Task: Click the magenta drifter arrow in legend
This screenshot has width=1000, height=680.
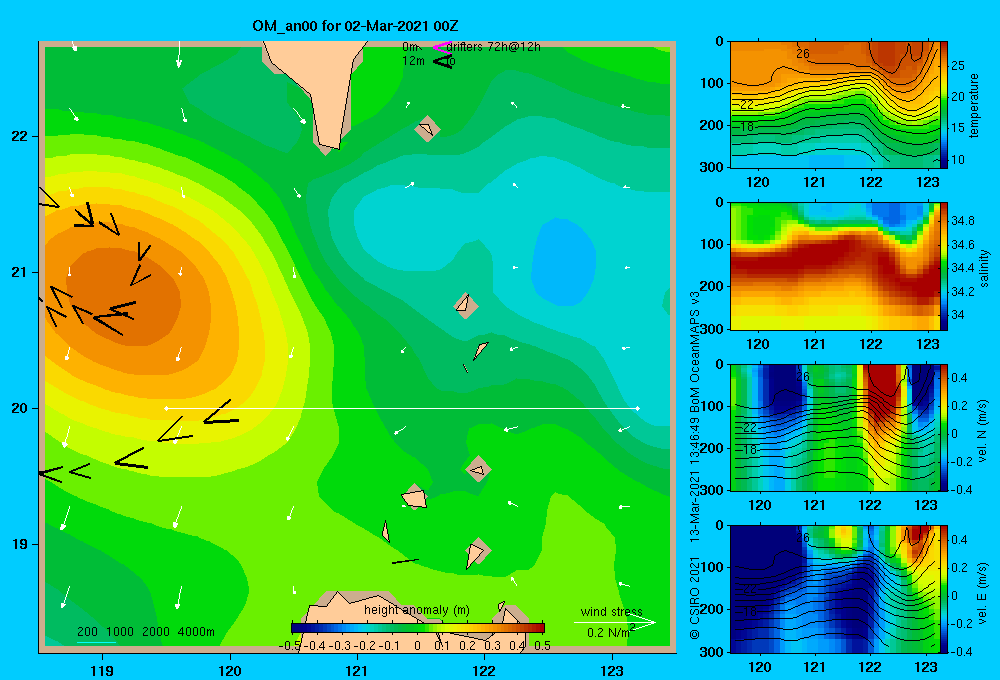Action: 441,47
